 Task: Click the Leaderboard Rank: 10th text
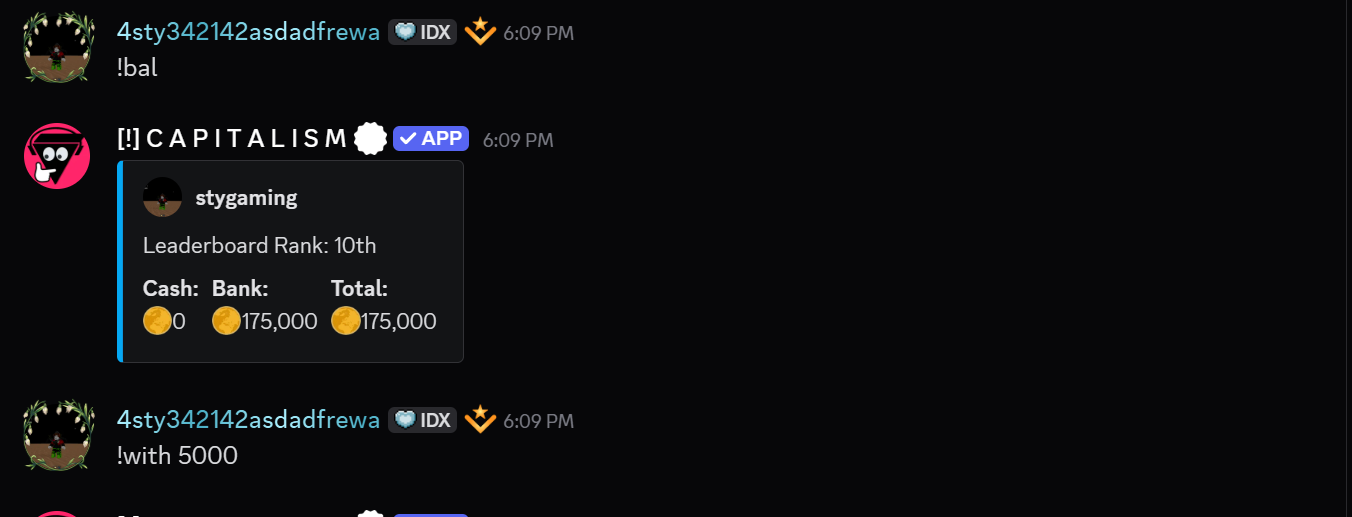point(259,245)
